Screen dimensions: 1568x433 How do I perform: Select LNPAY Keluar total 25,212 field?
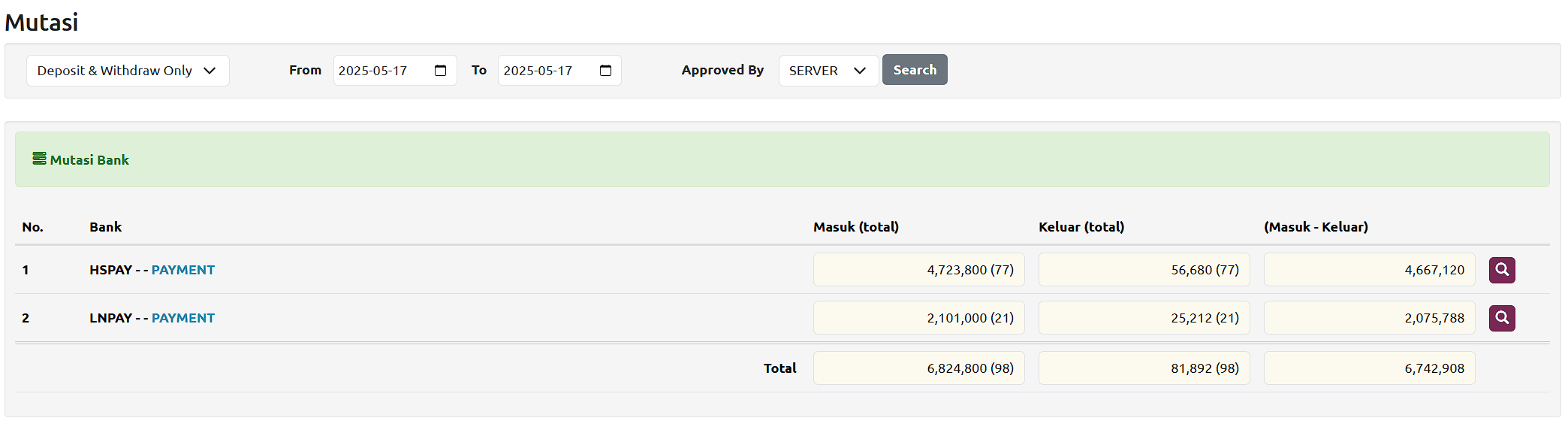(x=1144, y=318)
